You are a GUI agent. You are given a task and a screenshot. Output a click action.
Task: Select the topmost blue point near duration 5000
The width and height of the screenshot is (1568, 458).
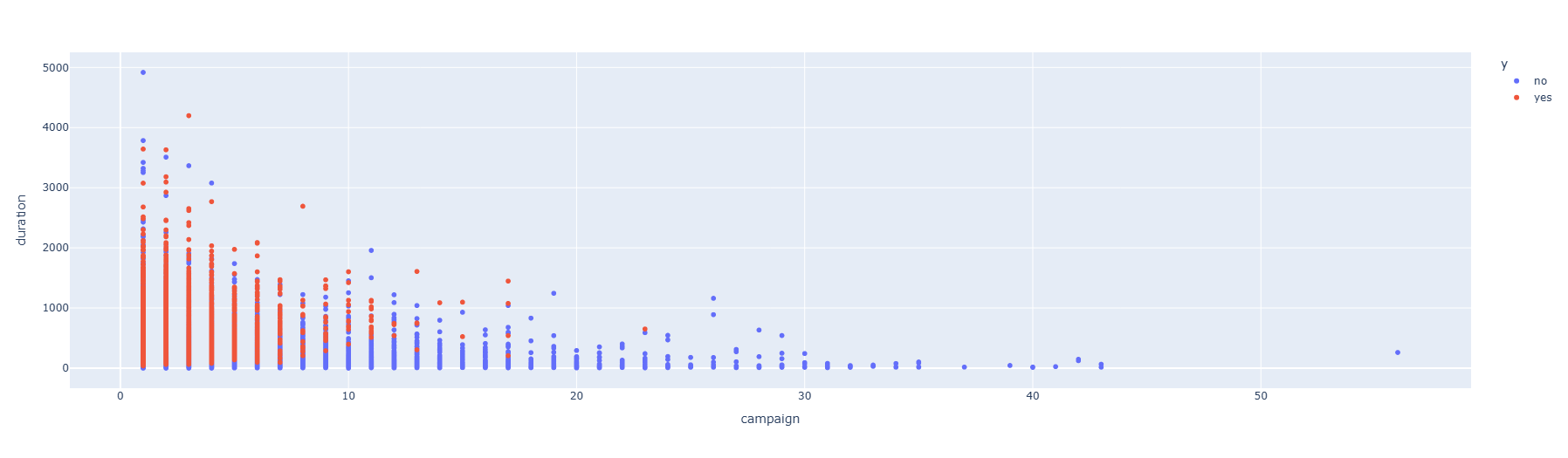point(143,72)
